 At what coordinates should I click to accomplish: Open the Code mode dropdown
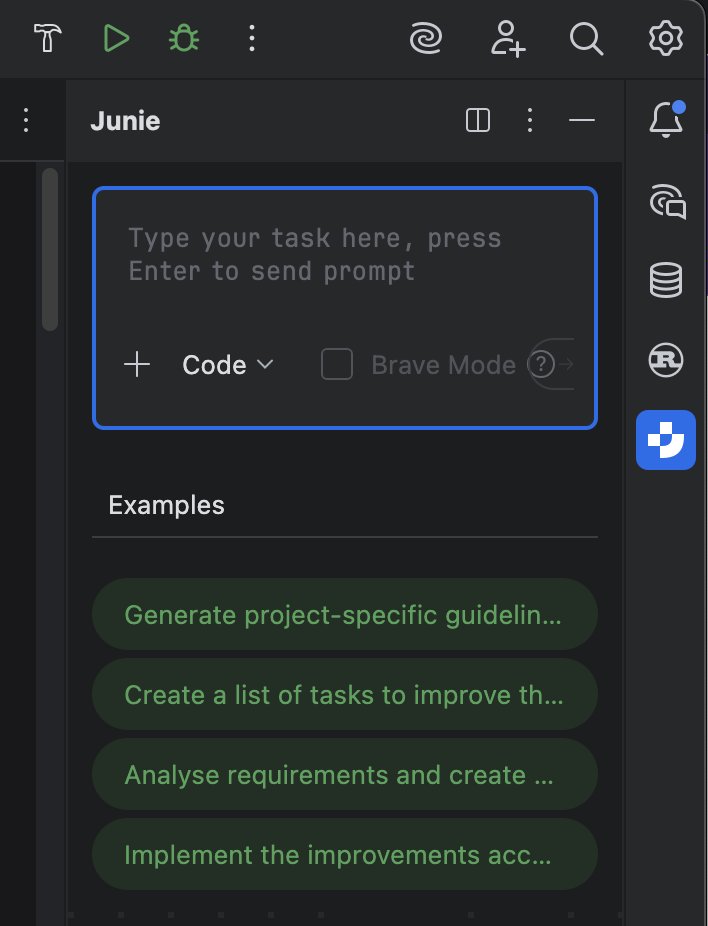coord(227,365)
